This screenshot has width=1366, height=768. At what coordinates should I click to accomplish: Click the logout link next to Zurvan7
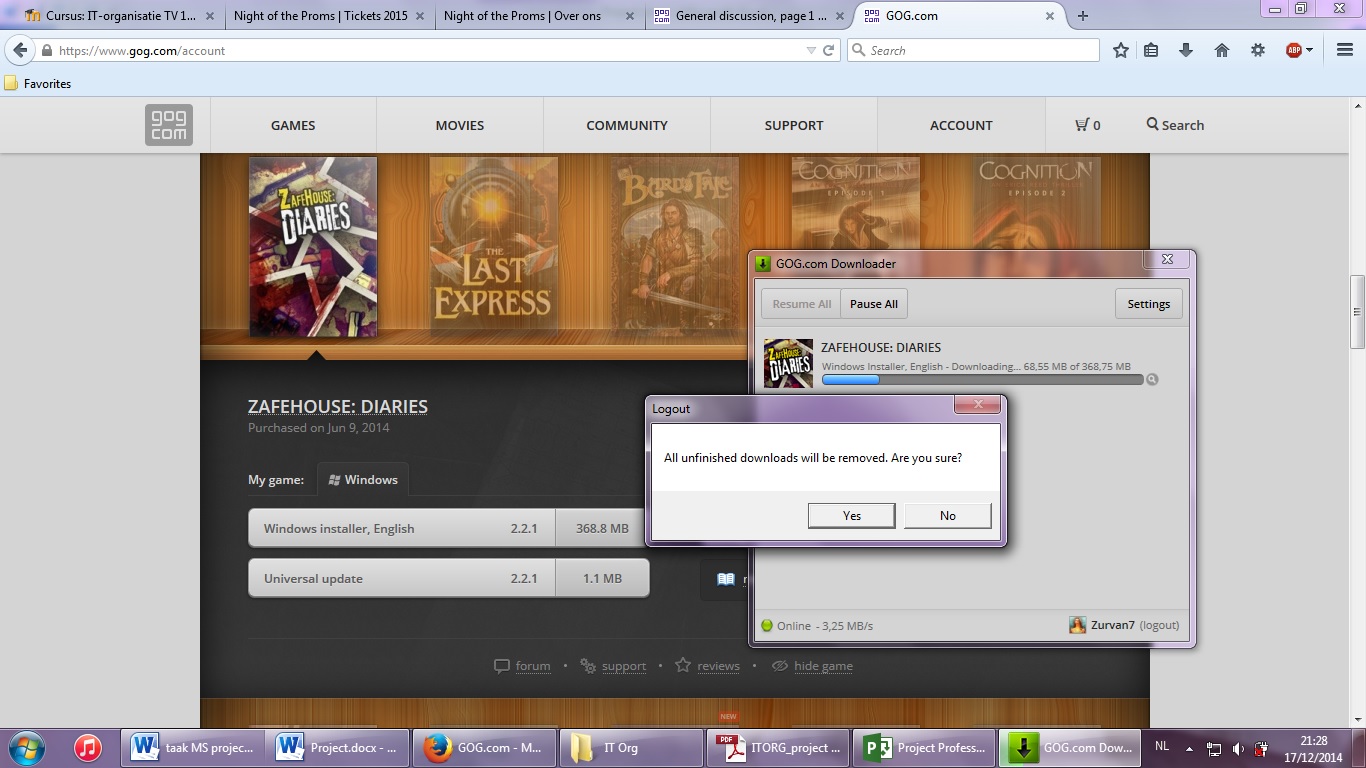point(1159,625)
